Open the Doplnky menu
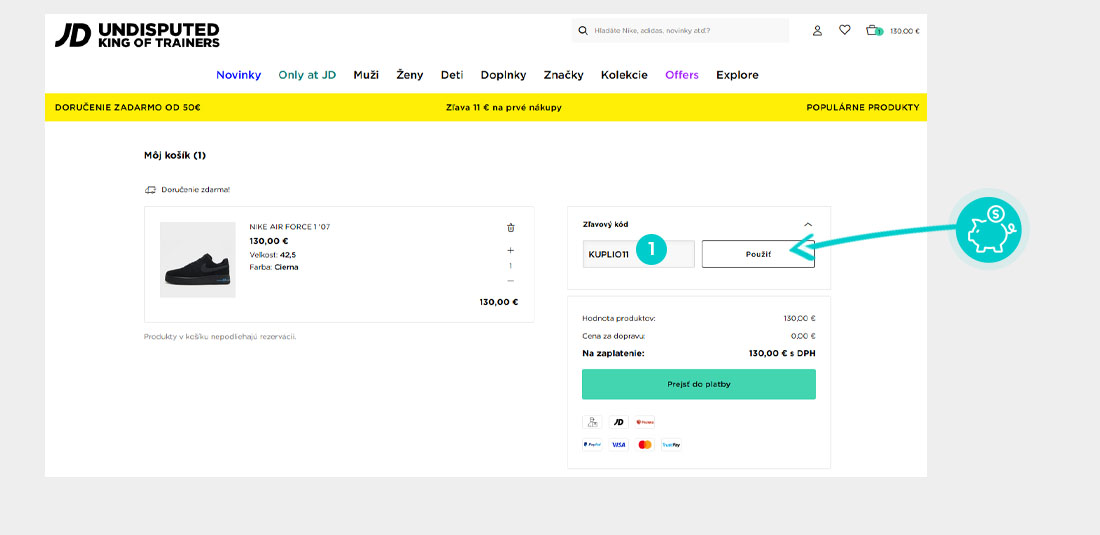 [503, 75]
